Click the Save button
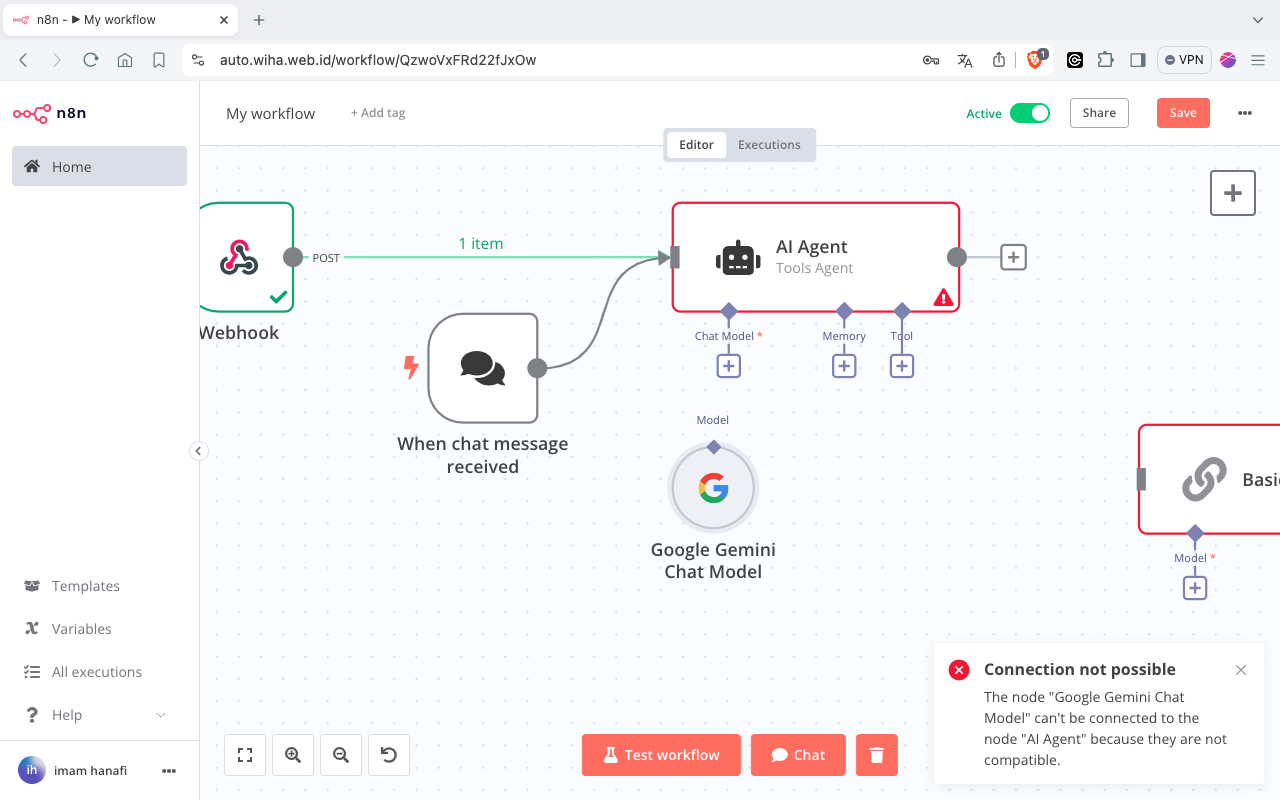 [1183, 113]
